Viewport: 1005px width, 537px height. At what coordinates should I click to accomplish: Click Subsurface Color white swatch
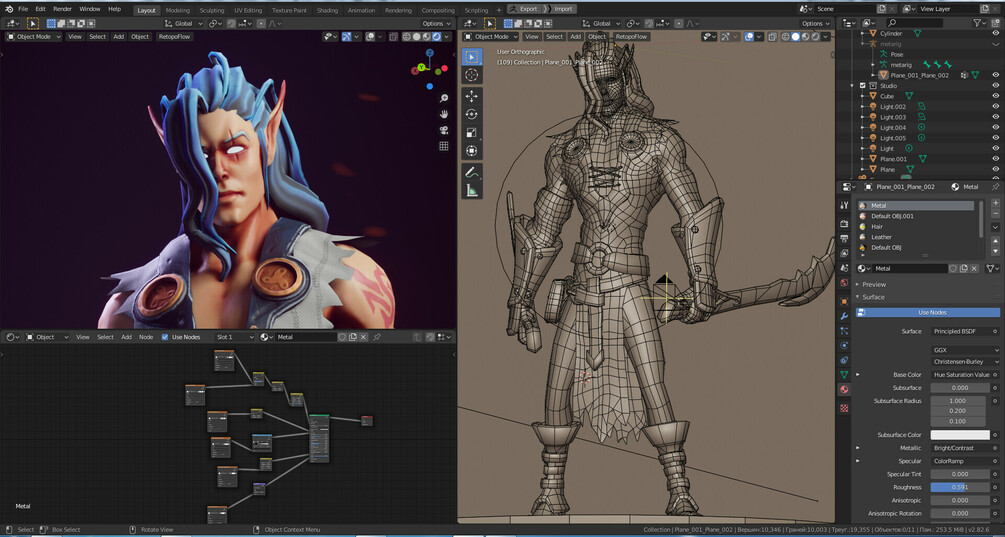point(959,434)
